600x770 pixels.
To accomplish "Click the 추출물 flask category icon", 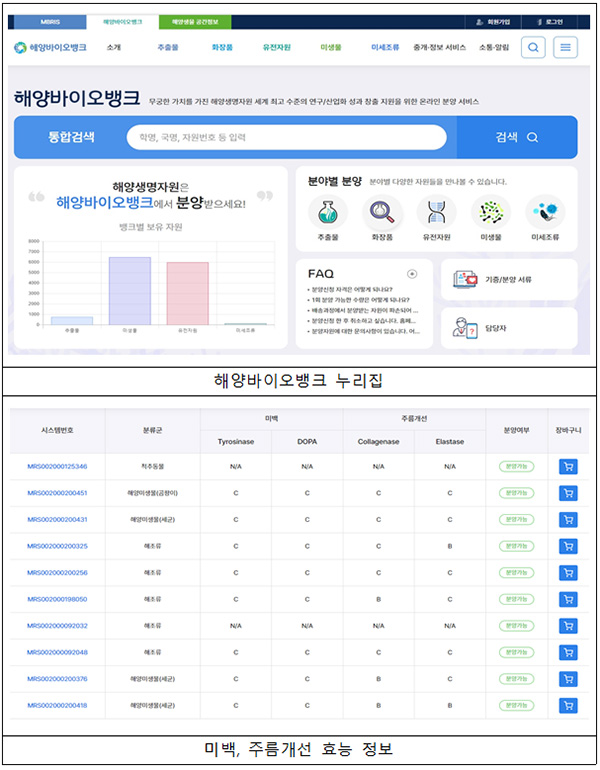I will [328, 212].
